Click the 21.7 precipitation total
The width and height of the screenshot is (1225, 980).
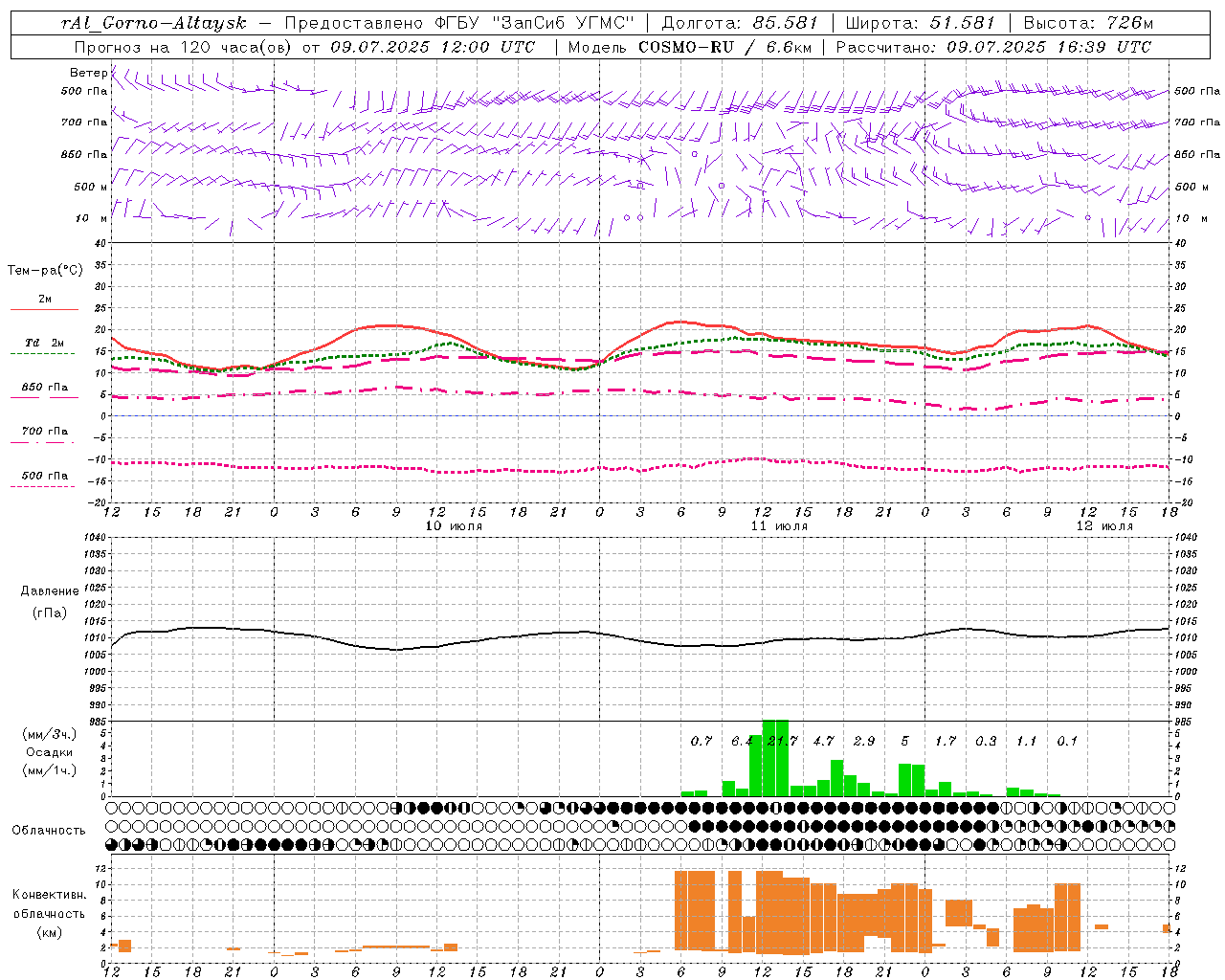(x=782, y=741)
